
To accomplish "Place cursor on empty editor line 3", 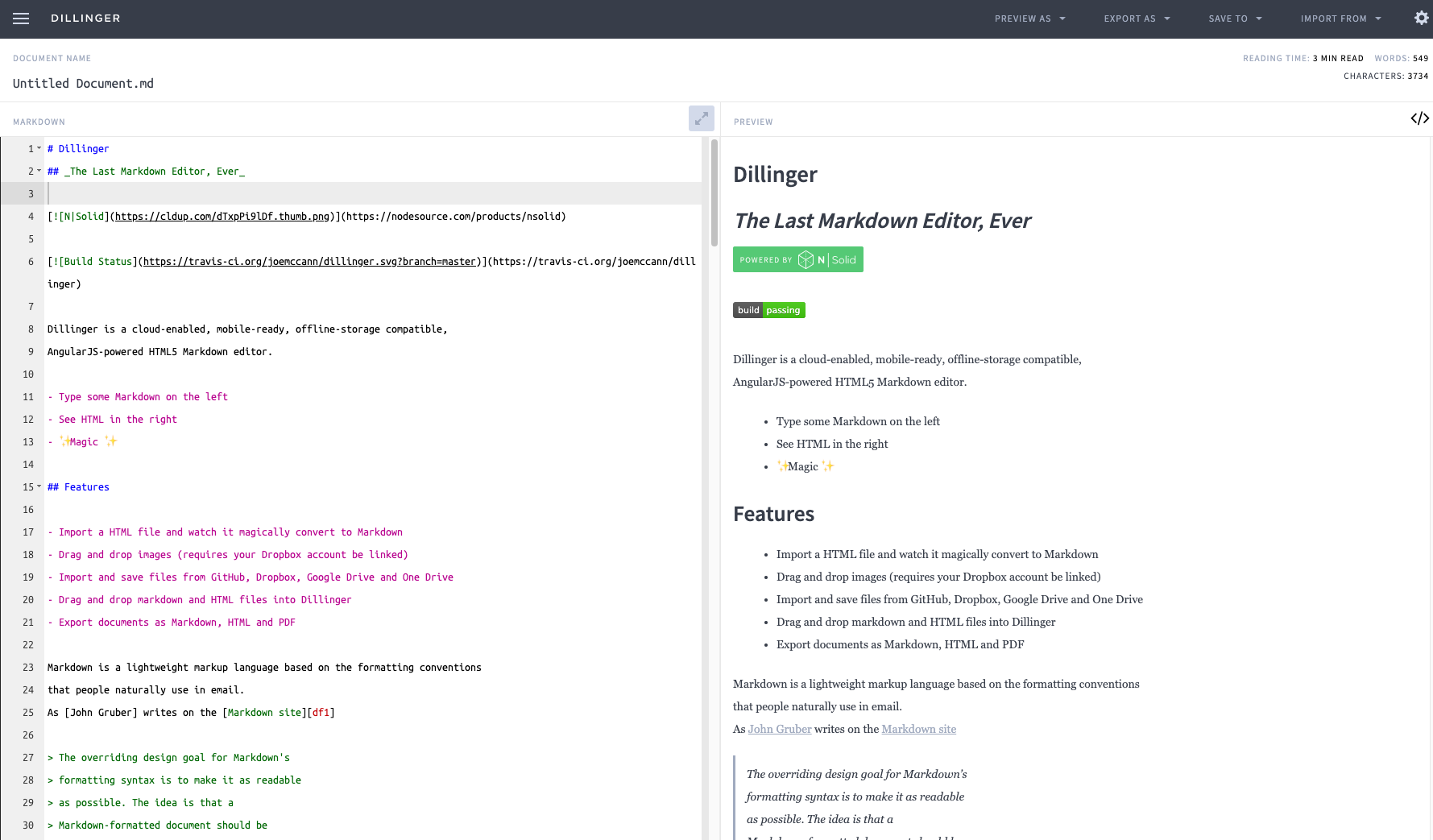I will coord(374,193).
